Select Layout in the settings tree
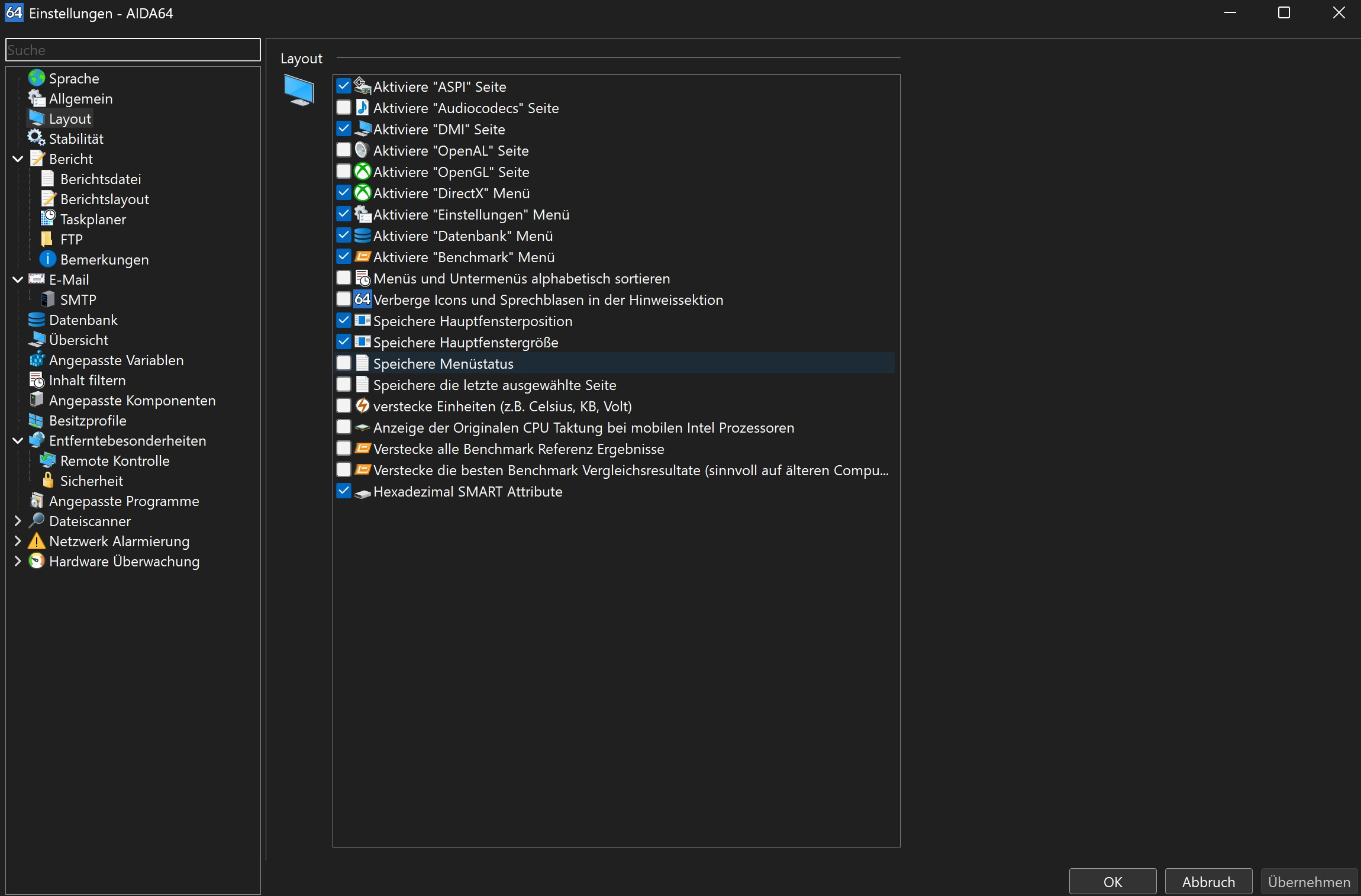 tap(70, 118)
